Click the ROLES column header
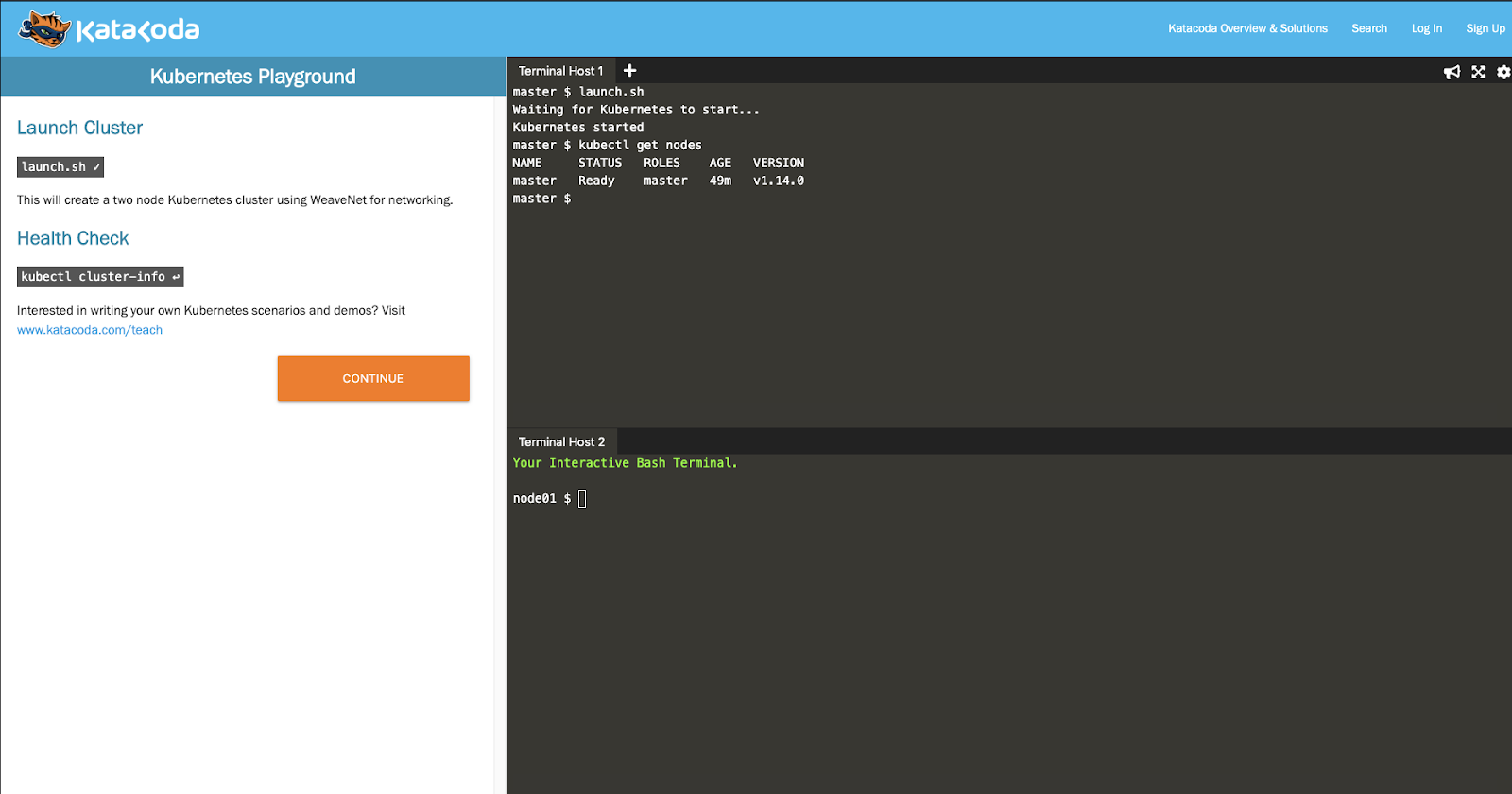 tap(661, 163)
